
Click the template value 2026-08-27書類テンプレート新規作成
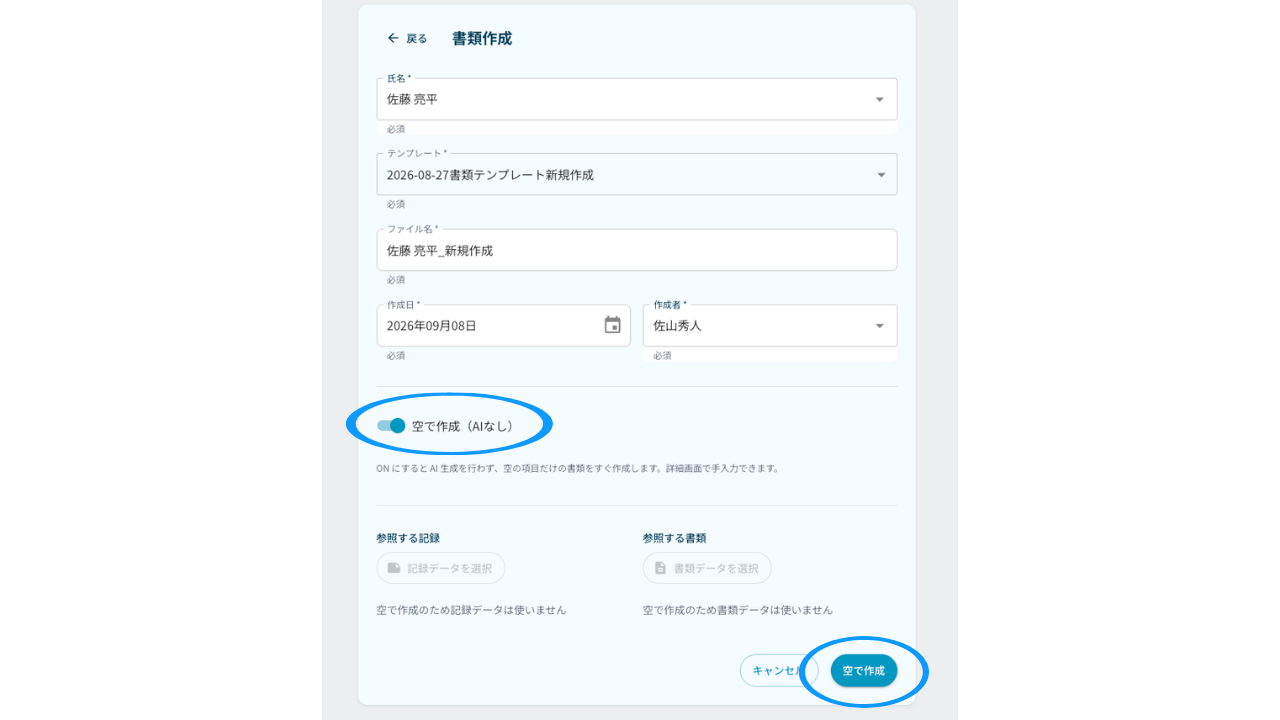(490, 175)
